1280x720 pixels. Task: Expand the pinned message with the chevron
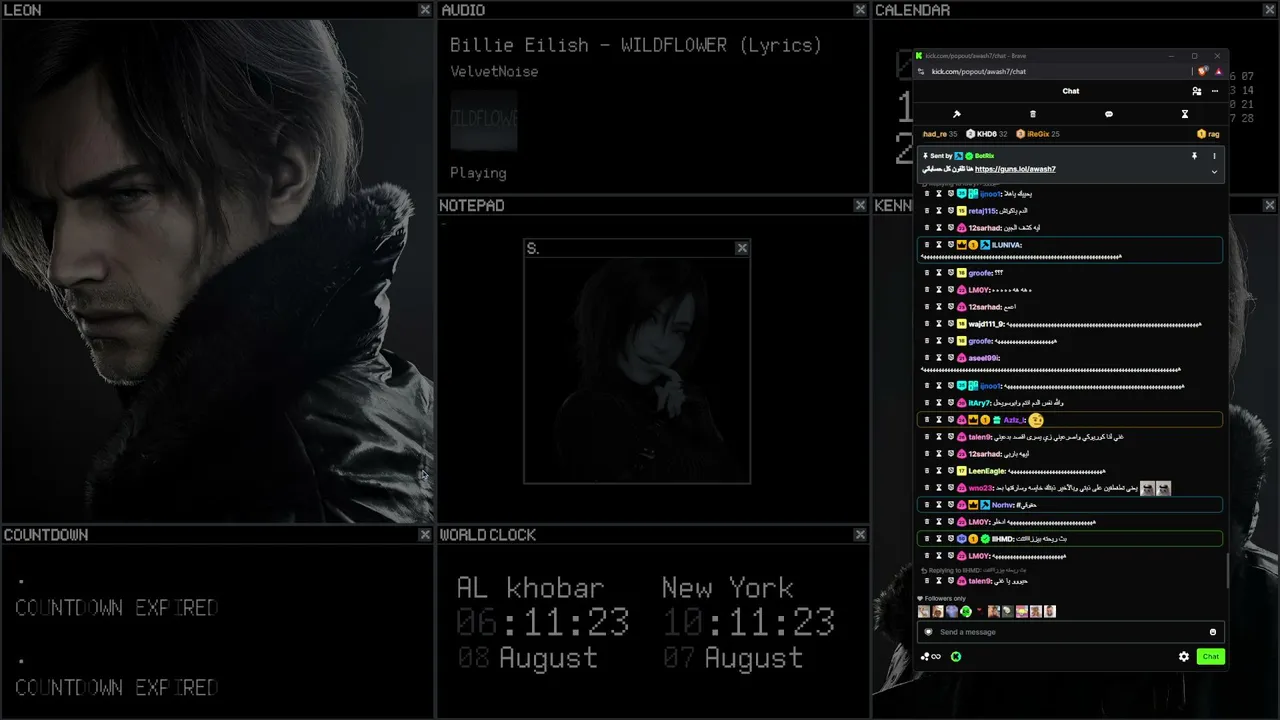click(1215, 171)
